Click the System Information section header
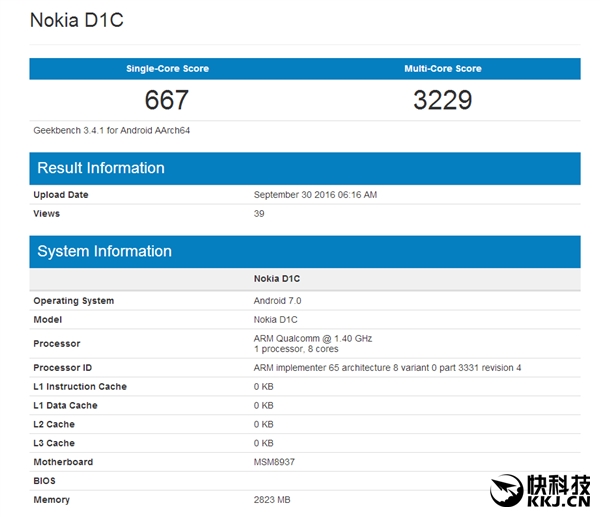The image size is (600, 517). tap(104, 251)
